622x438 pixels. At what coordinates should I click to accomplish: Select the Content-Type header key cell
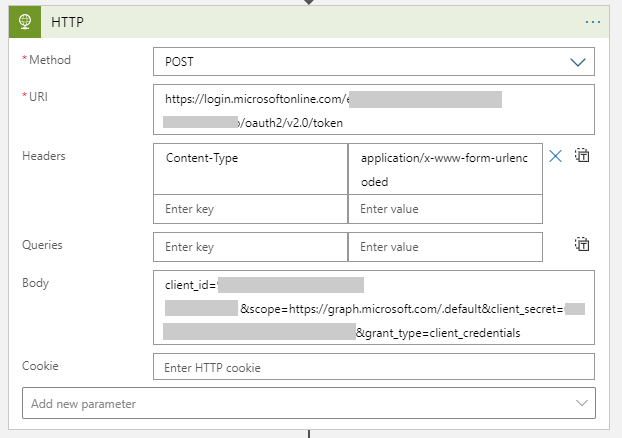(250, 168)
